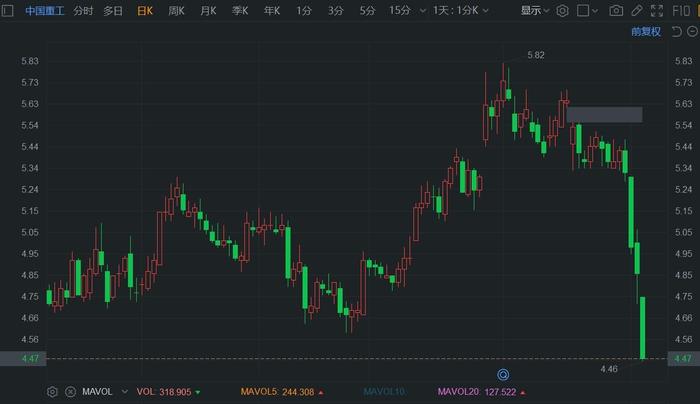Click the green 4.47 price tag on right axis
The height and width of the screenshot is (404, 700).
pyautogui.click(x=683, y=358)
